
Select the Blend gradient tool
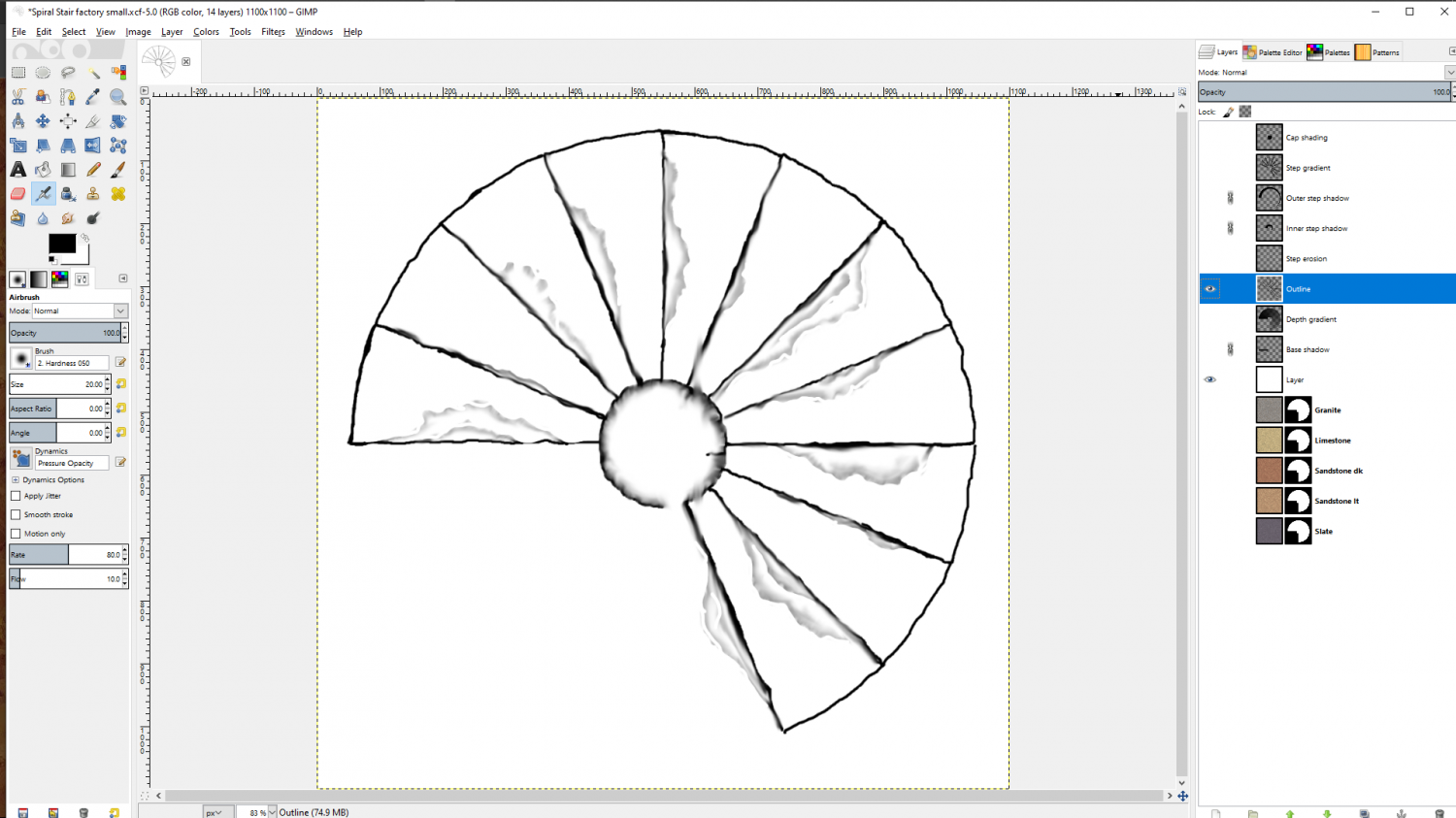pyautogui.click(x=68, y=170)
